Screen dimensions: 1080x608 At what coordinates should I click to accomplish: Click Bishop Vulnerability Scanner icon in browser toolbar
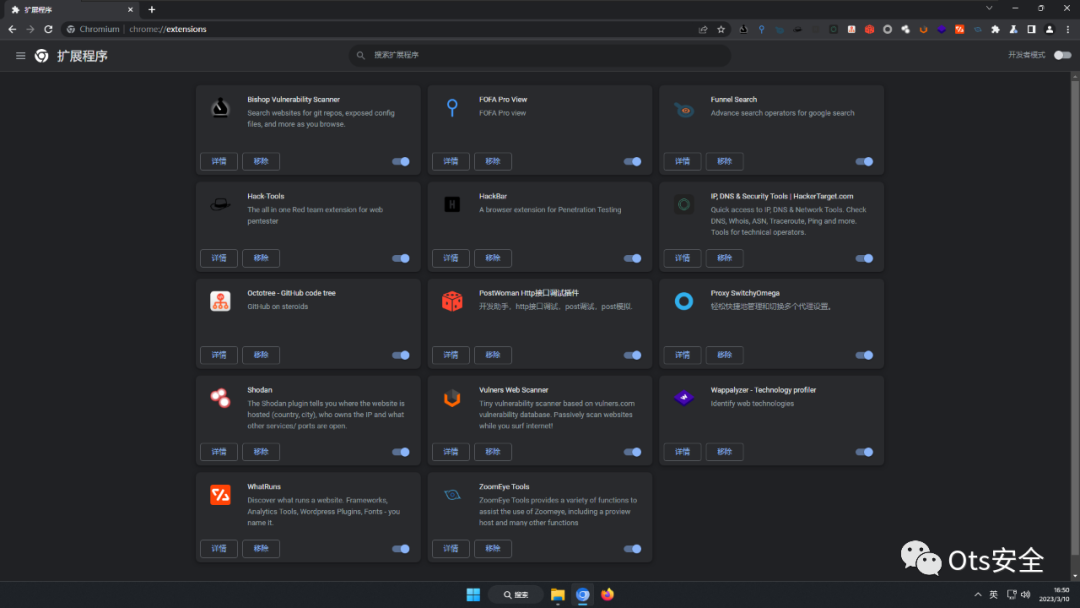[743, 30]
